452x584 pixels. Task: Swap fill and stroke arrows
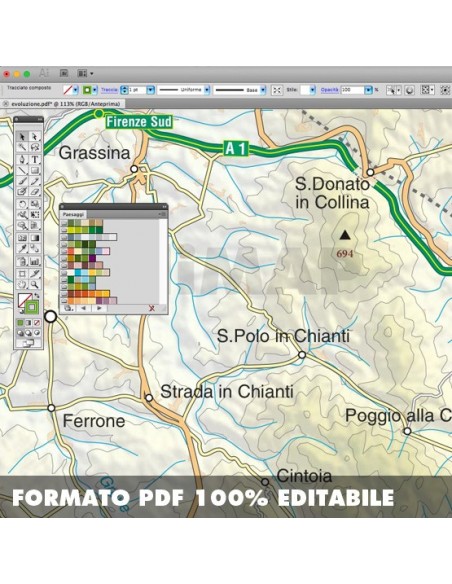tap(36, 296)
